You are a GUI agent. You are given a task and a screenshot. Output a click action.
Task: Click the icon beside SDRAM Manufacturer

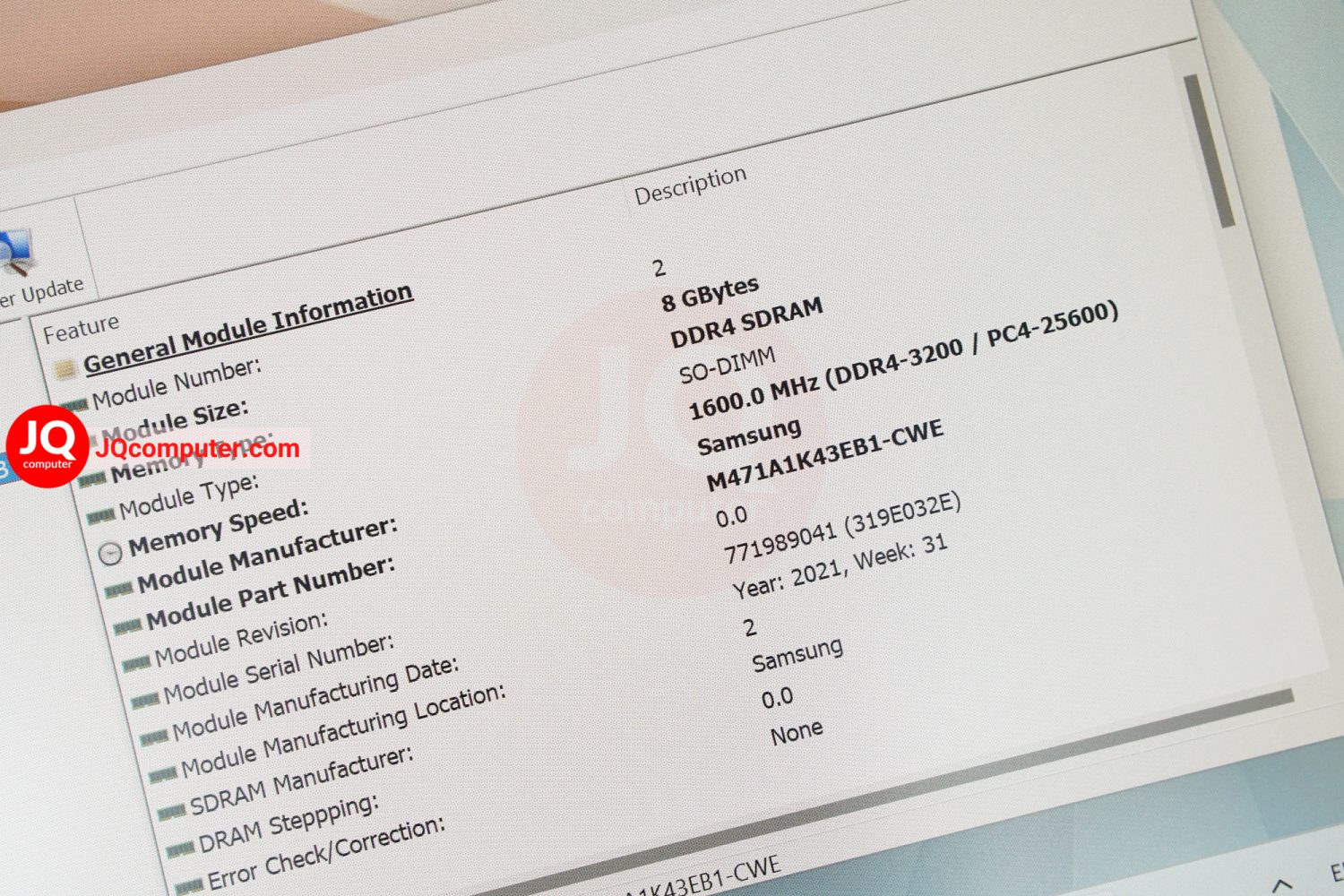[171, 813]
